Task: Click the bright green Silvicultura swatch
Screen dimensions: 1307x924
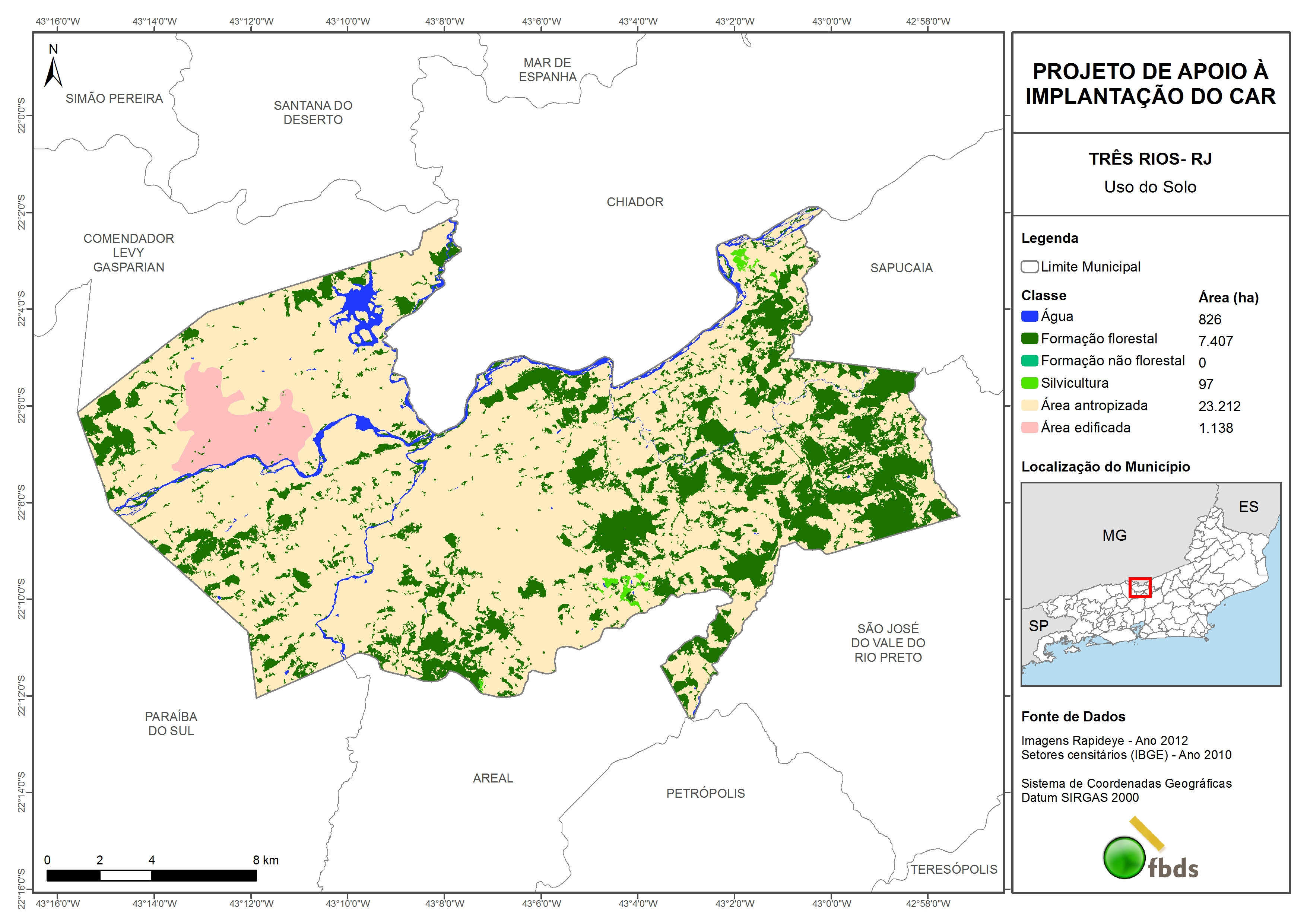Action: point(1029,383)
